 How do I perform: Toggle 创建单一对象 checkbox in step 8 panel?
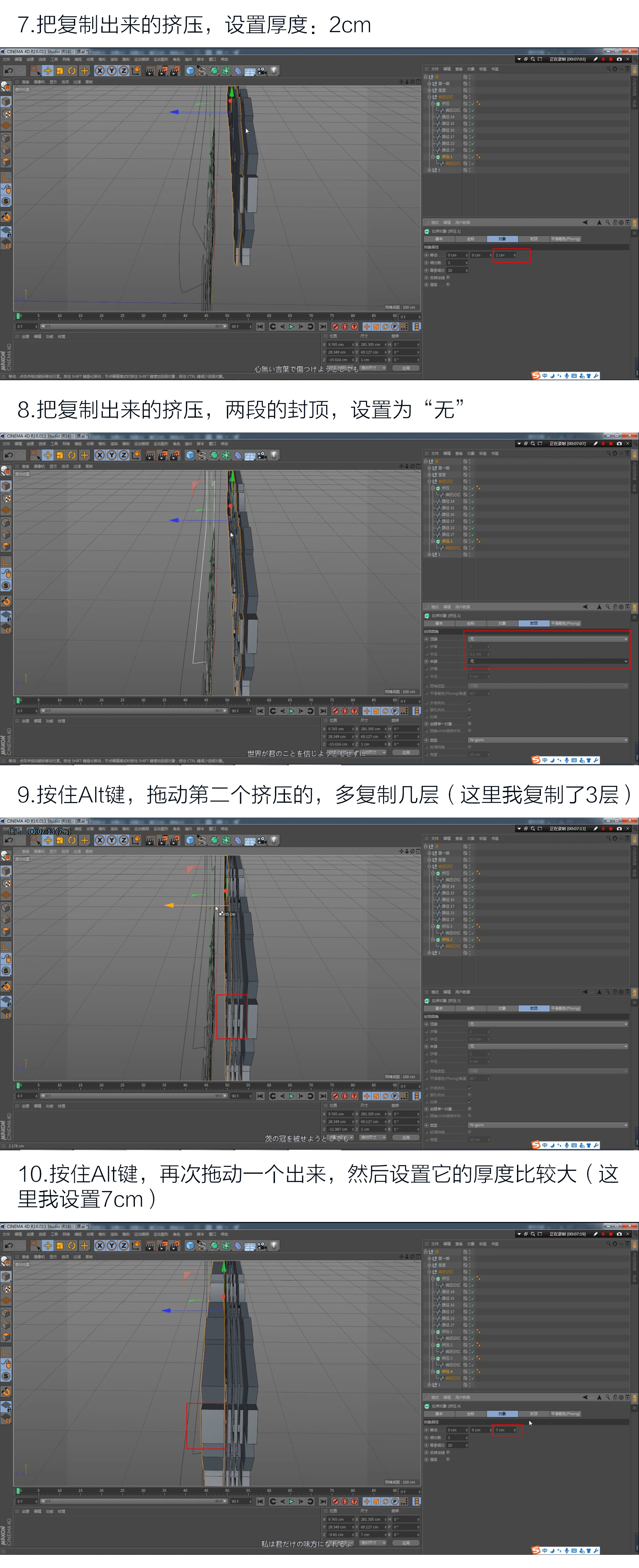[x=470, y=724]
